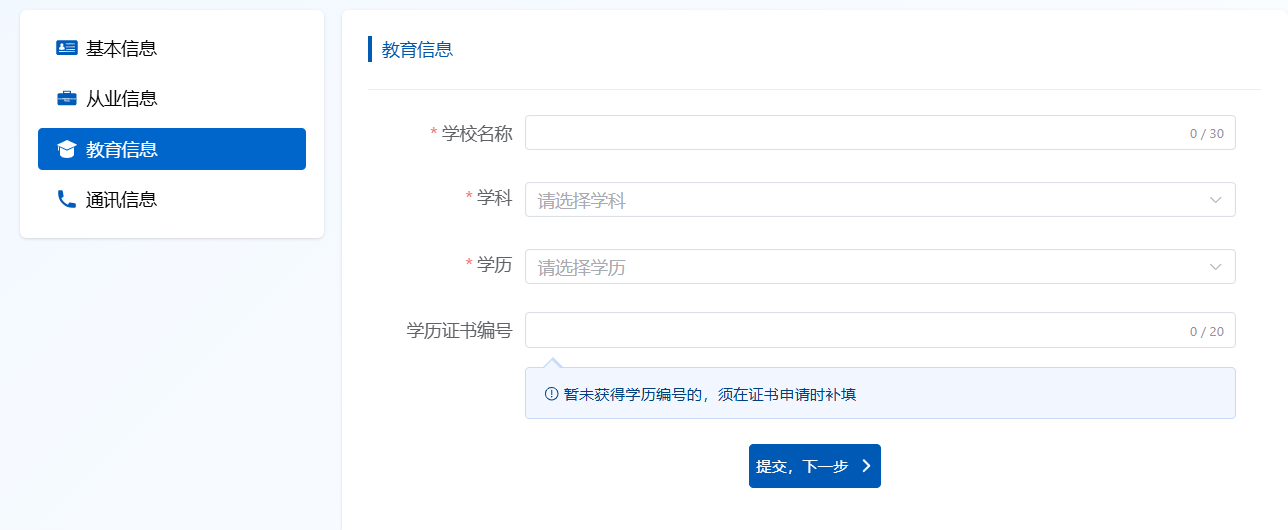This screenshot has height=530, width=1288.
Task: Click the right arrow on the submit button
Action: point(866,466)
